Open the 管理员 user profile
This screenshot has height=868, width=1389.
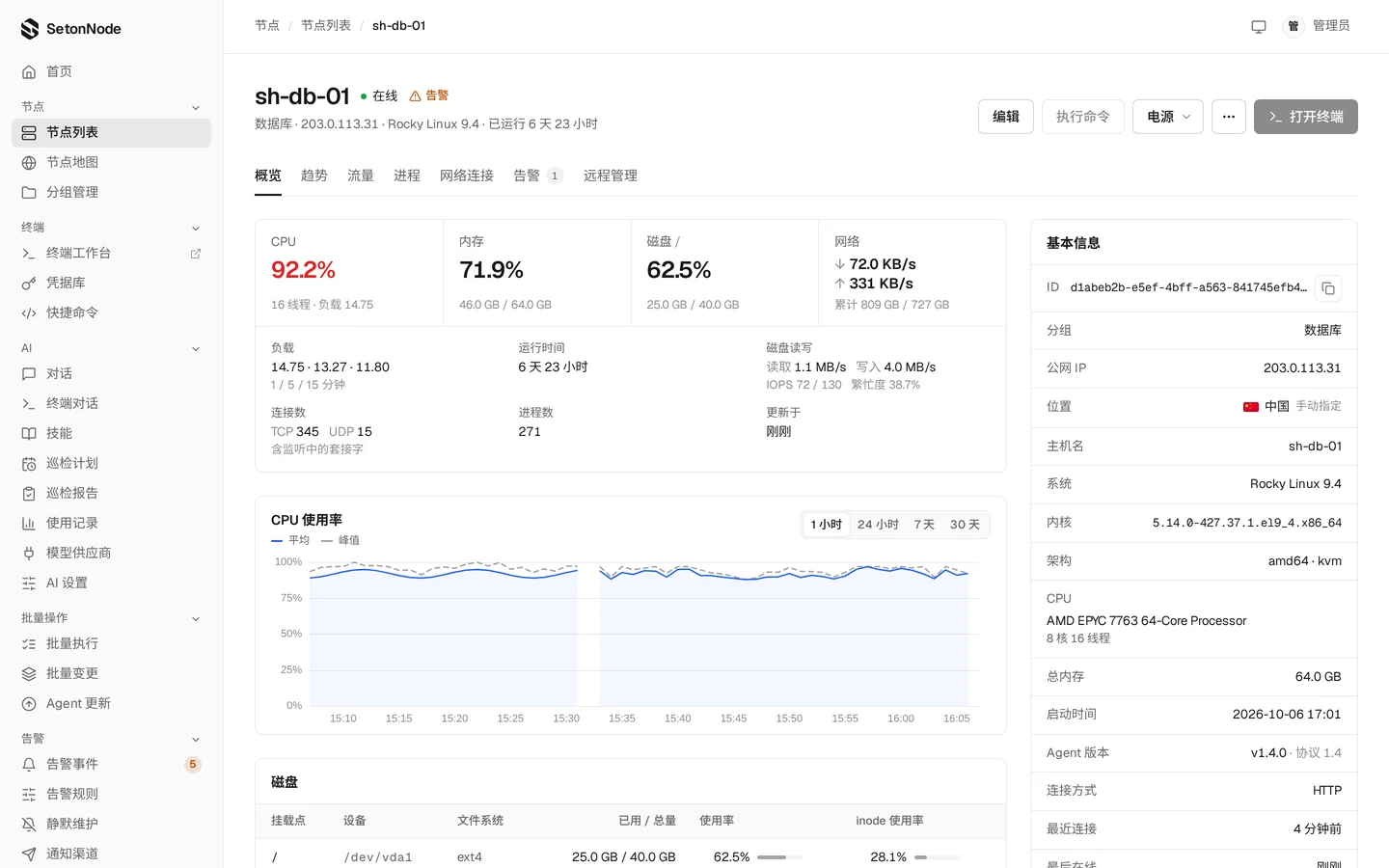coord(1317,26)
